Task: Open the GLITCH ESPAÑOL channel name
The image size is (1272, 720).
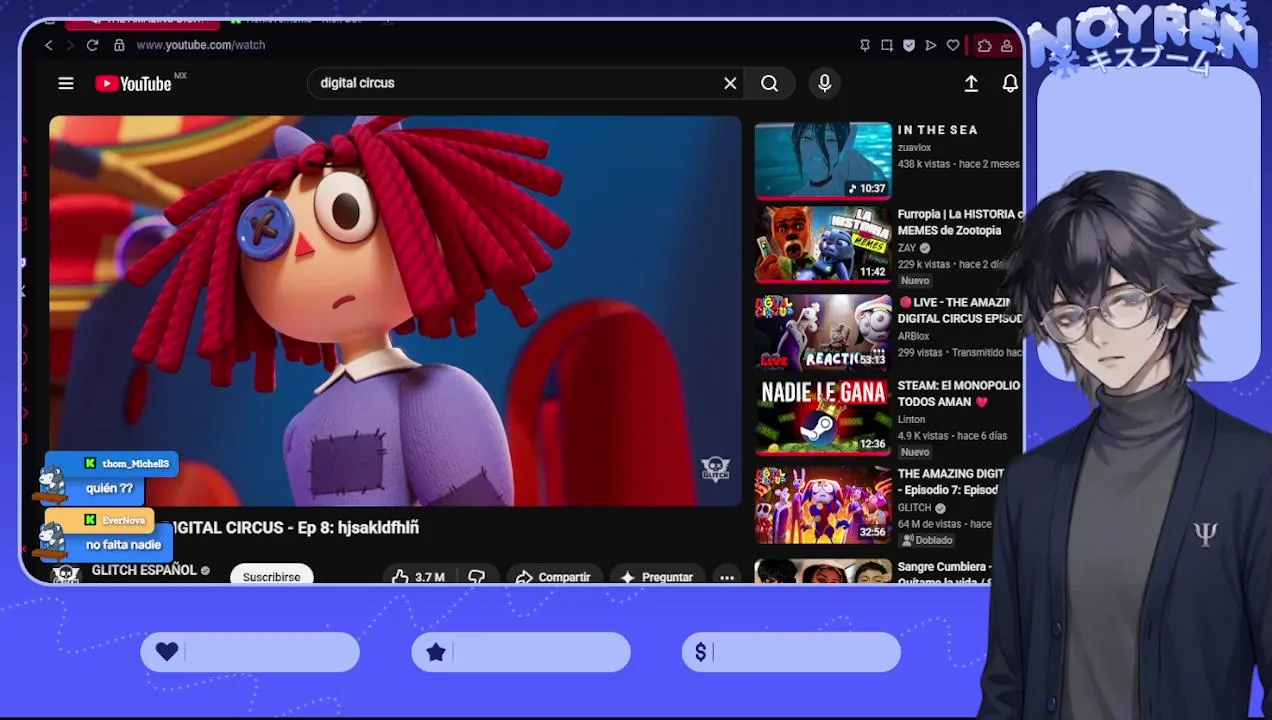Action: coord(144,570)
